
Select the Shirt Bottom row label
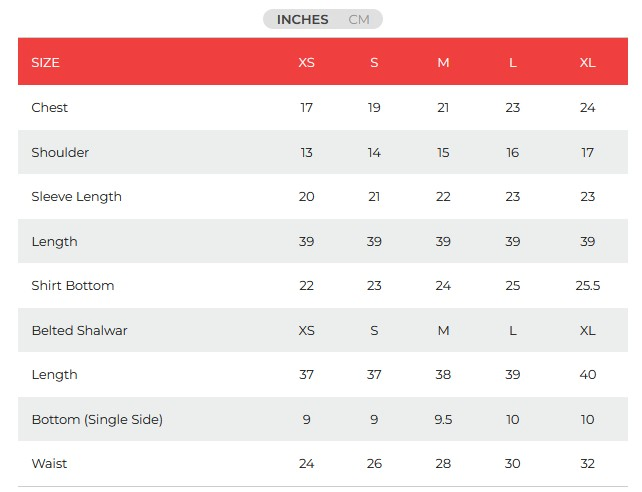click(x=73, y=286)
